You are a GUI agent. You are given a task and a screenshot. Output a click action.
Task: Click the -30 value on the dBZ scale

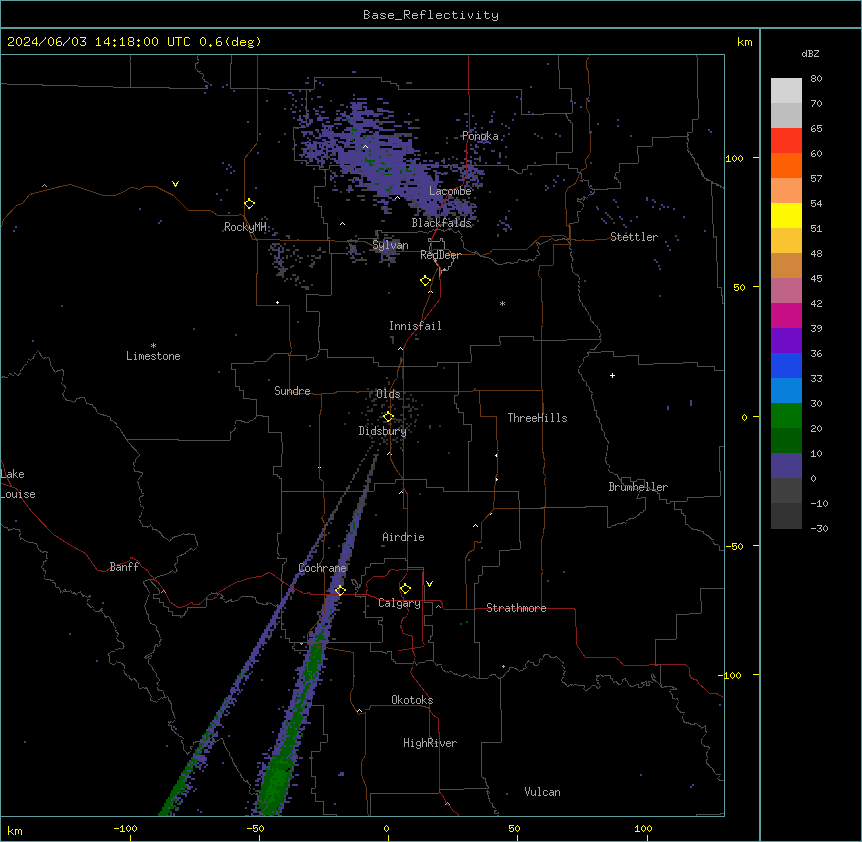819,528
